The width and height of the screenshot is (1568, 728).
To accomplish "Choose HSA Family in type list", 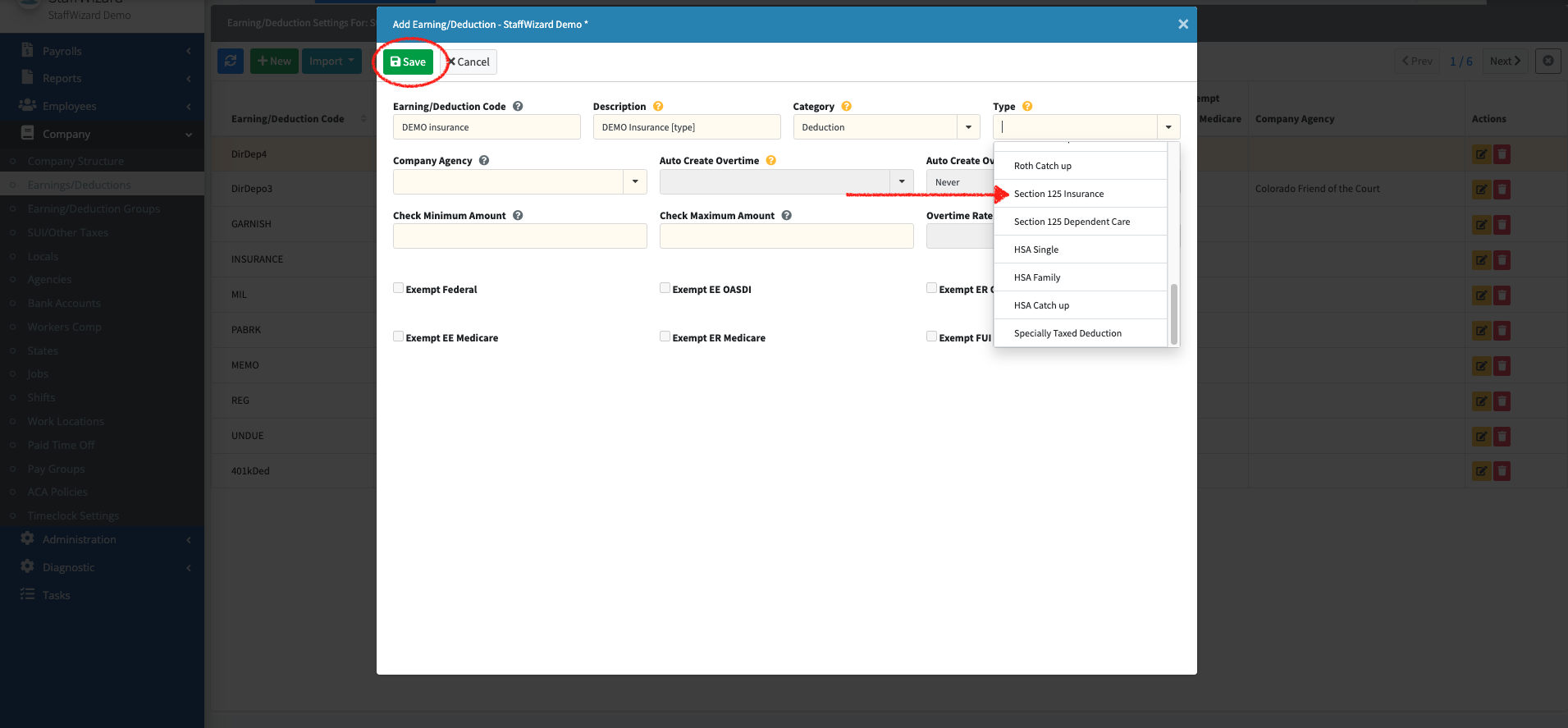I will [x=1037, y=277].
